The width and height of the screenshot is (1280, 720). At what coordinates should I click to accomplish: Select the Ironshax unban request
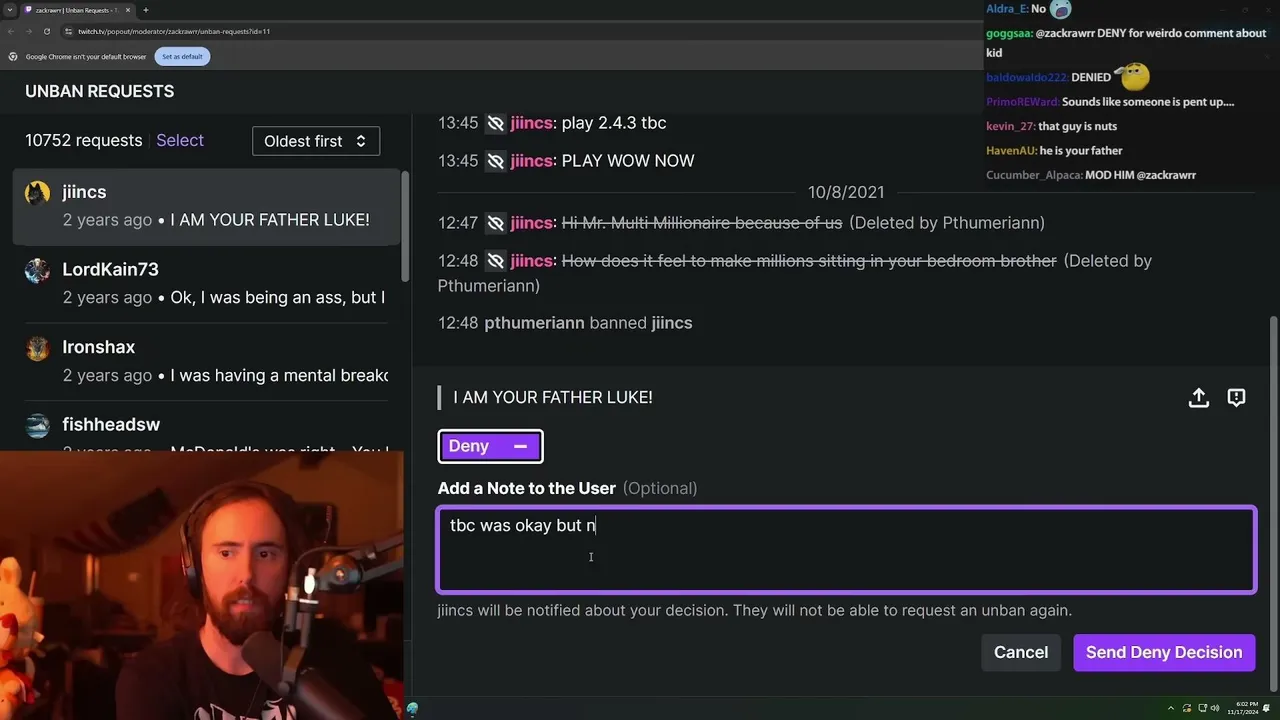206,361
